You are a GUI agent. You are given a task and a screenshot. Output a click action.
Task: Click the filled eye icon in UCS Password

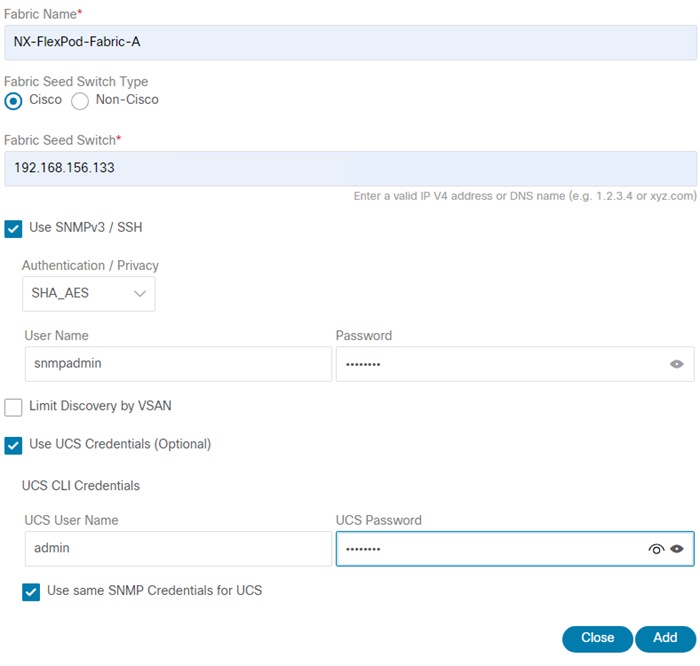[x=677, y=549]
